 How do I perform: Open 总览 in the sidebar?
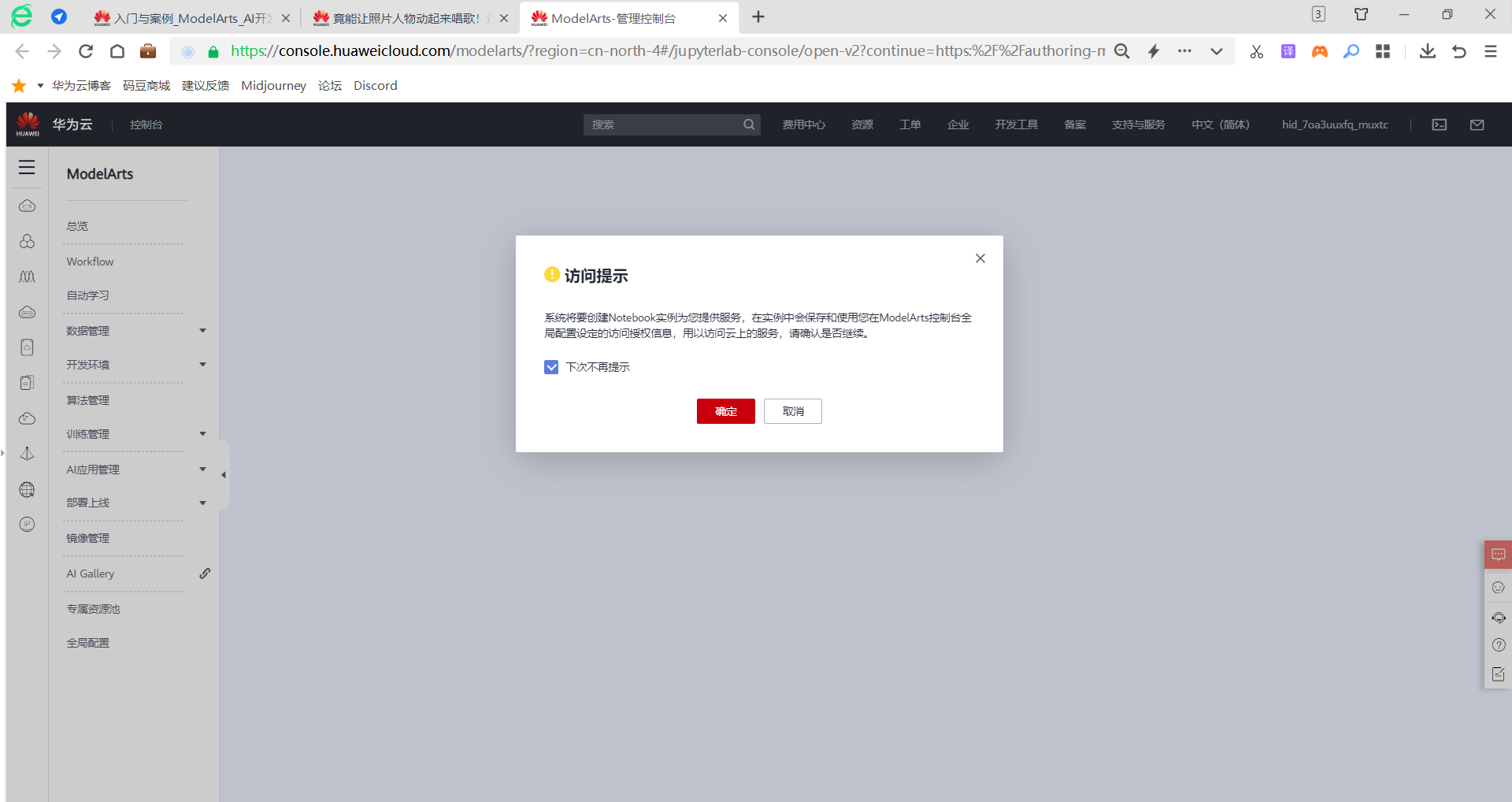(77, 226)
